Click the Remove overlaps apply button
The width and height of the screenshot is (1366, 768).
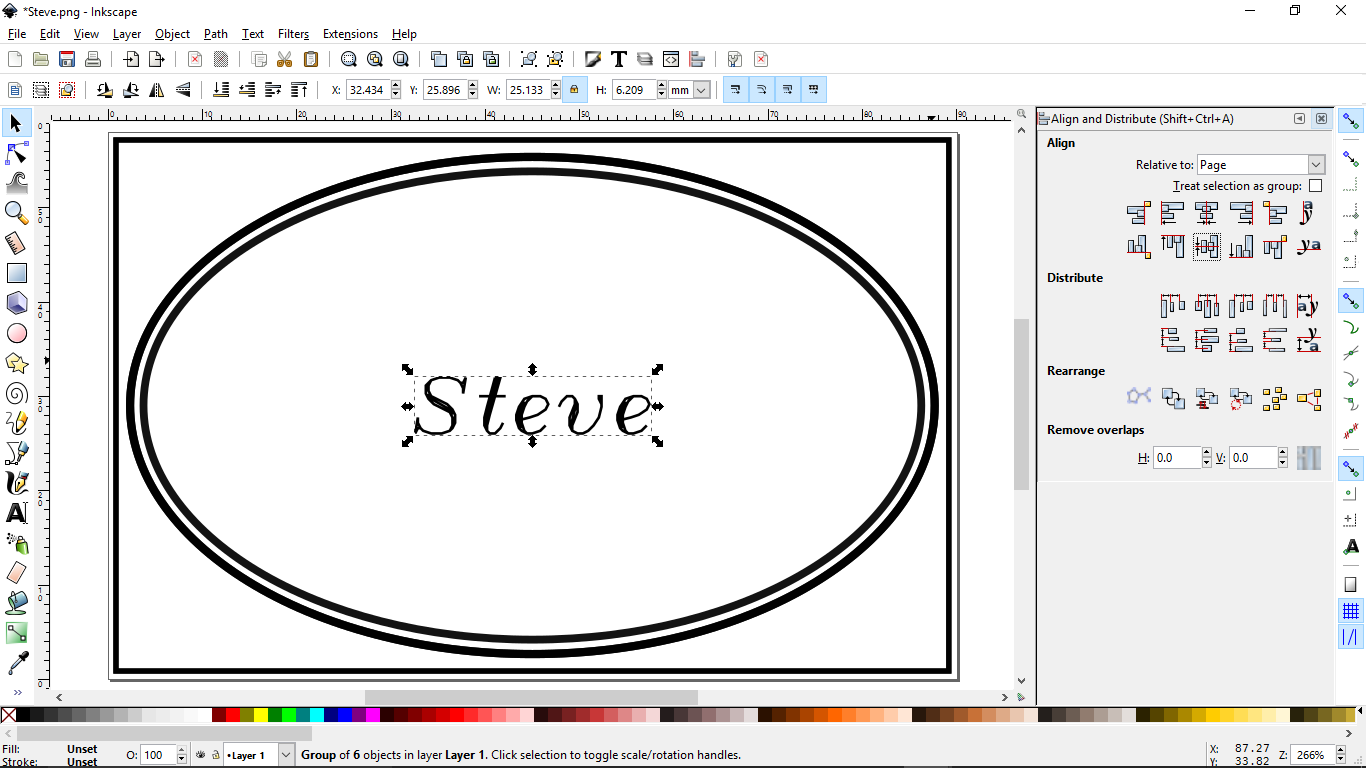(1309, 457)
